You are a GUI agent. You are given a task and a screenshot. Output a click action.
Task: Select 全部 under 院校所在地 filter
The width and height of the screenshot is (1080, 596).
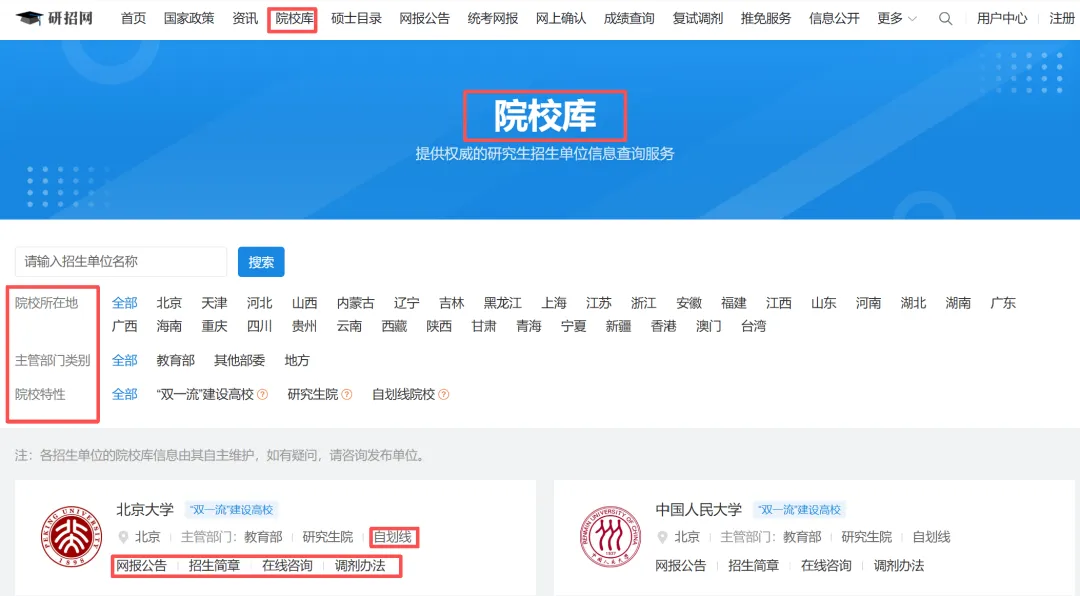pyautogui.click(x=125, y=303)
